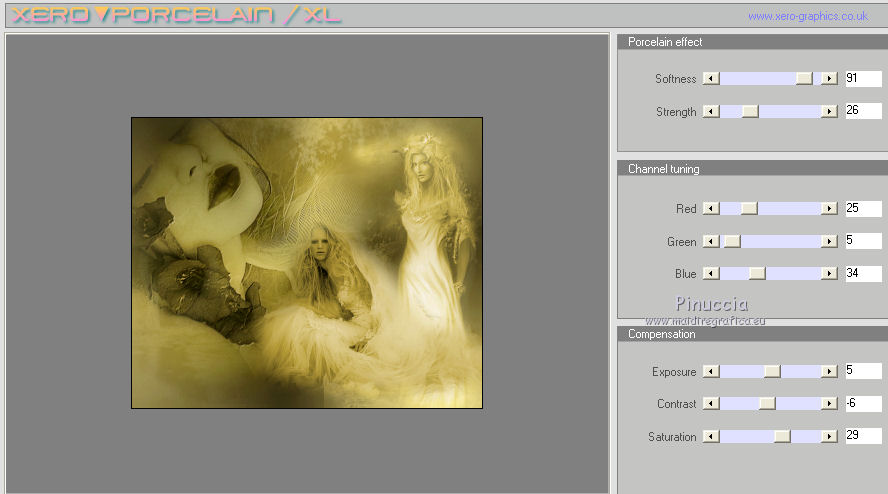Focus the Green value field showing 5
The height and width of the screenshot is (494, 888).
pyautogui.click(x=864, y=241)
